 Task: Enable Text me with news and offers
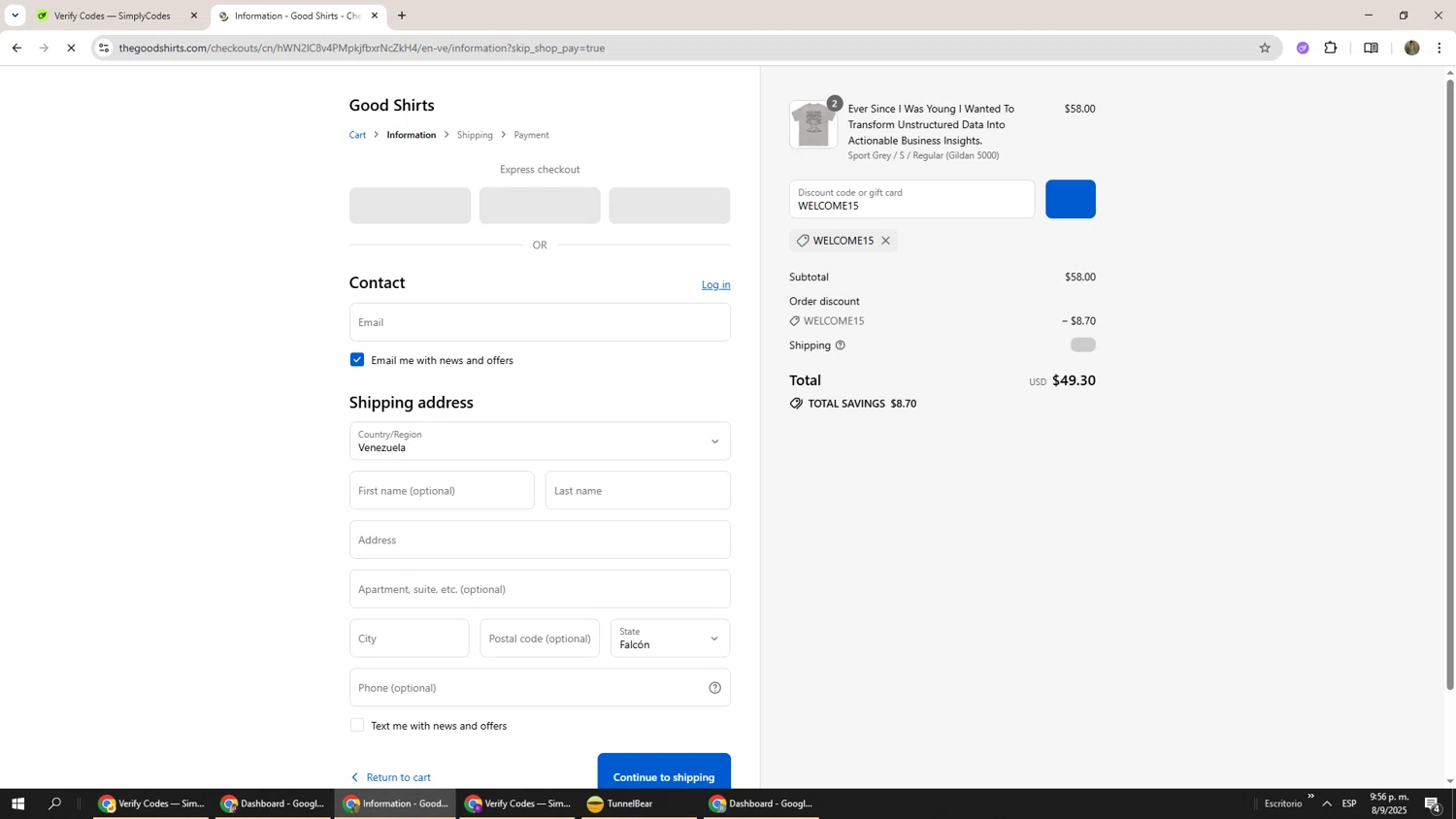point(357,726)
